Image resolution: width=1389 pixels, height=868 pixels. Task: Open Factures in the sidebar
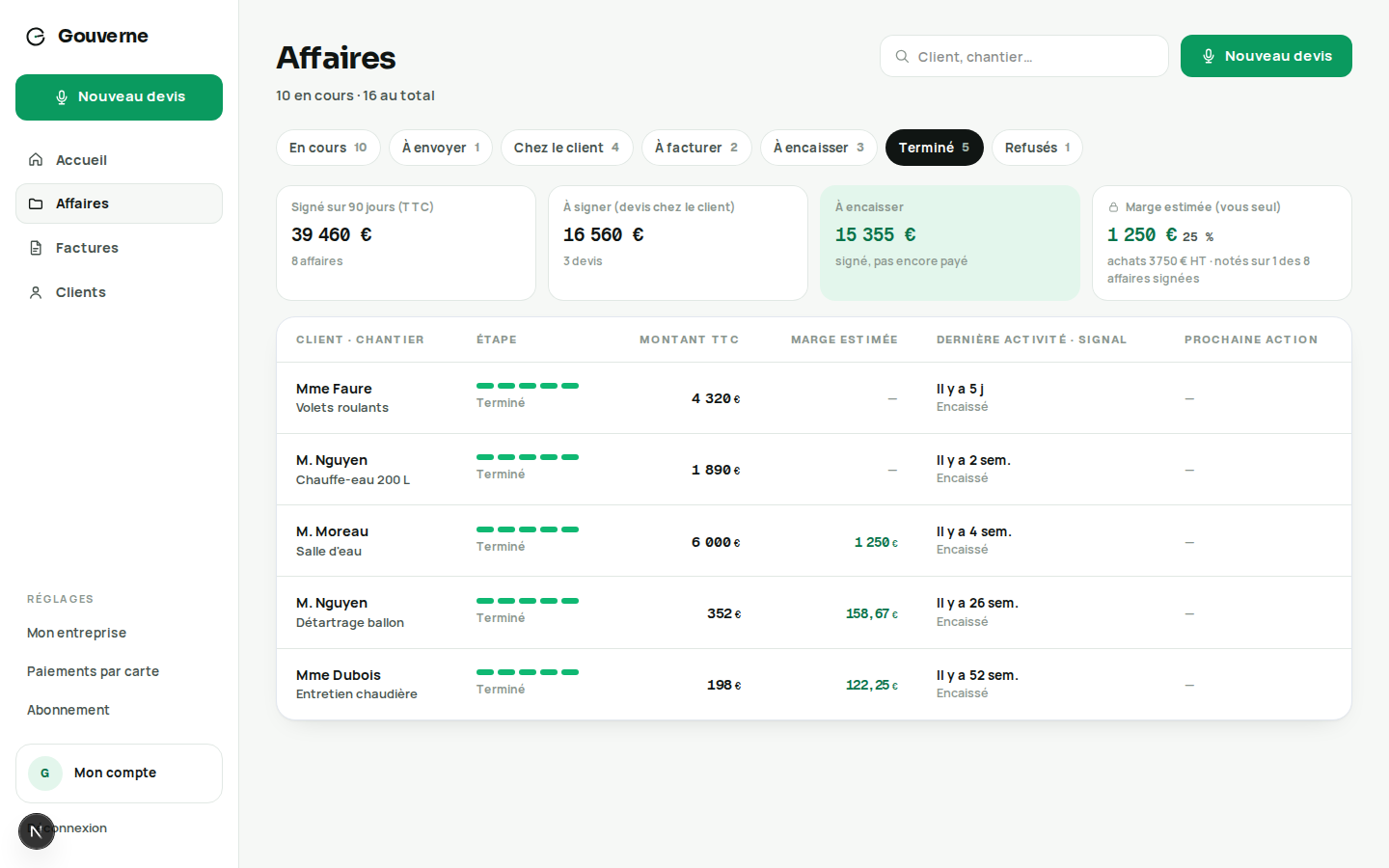(x=119, y=248)
